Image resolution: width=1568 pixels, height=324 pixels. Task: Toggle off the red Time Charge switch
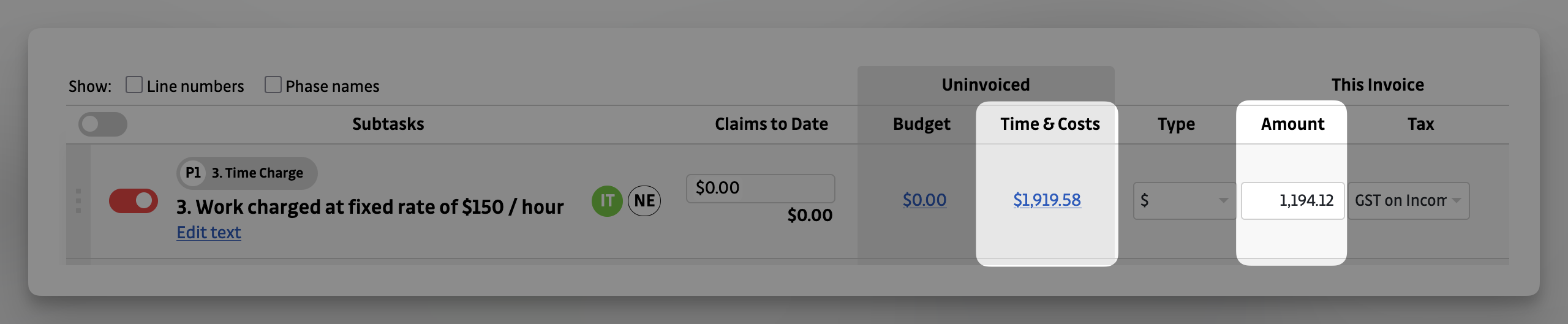click(134, 201)
